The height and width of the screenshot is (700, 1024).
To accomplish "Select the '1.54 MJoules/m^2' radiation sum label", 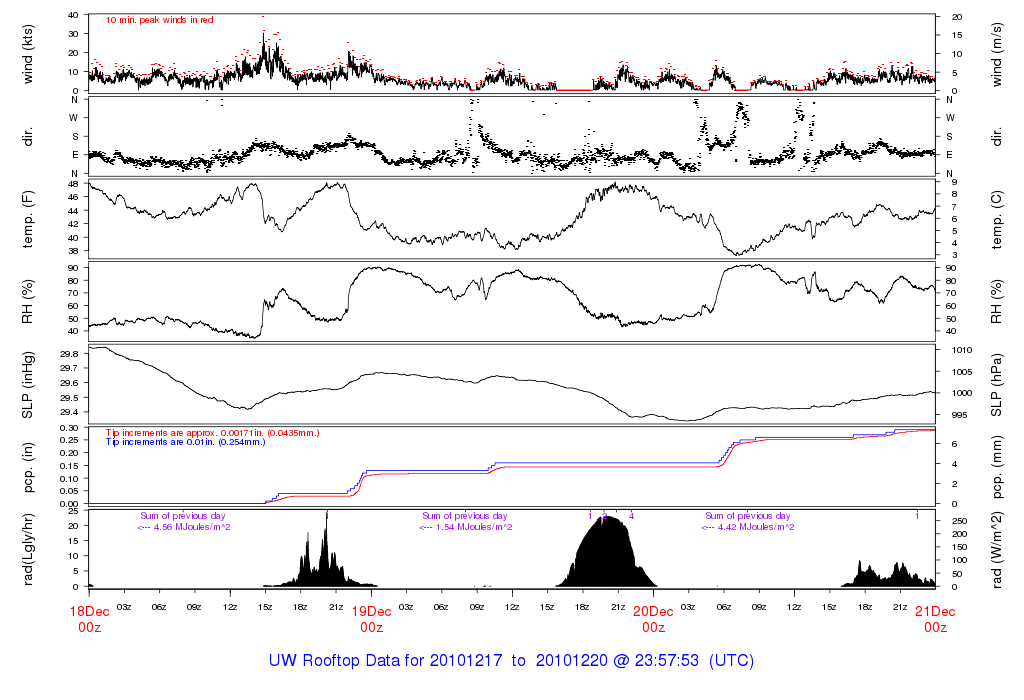I will (x=466, y=526).
